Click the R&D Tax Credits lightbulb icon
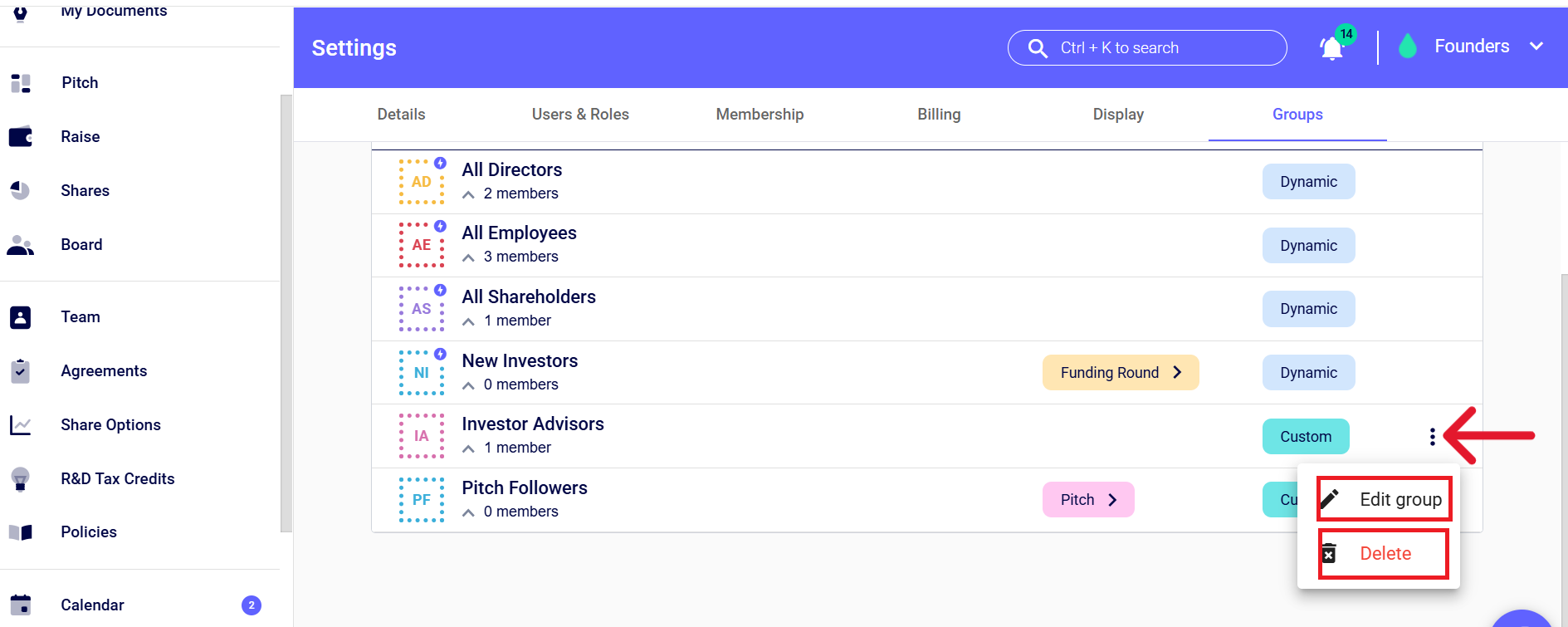This screenshot has height=627, width=1568. point(21,479)
